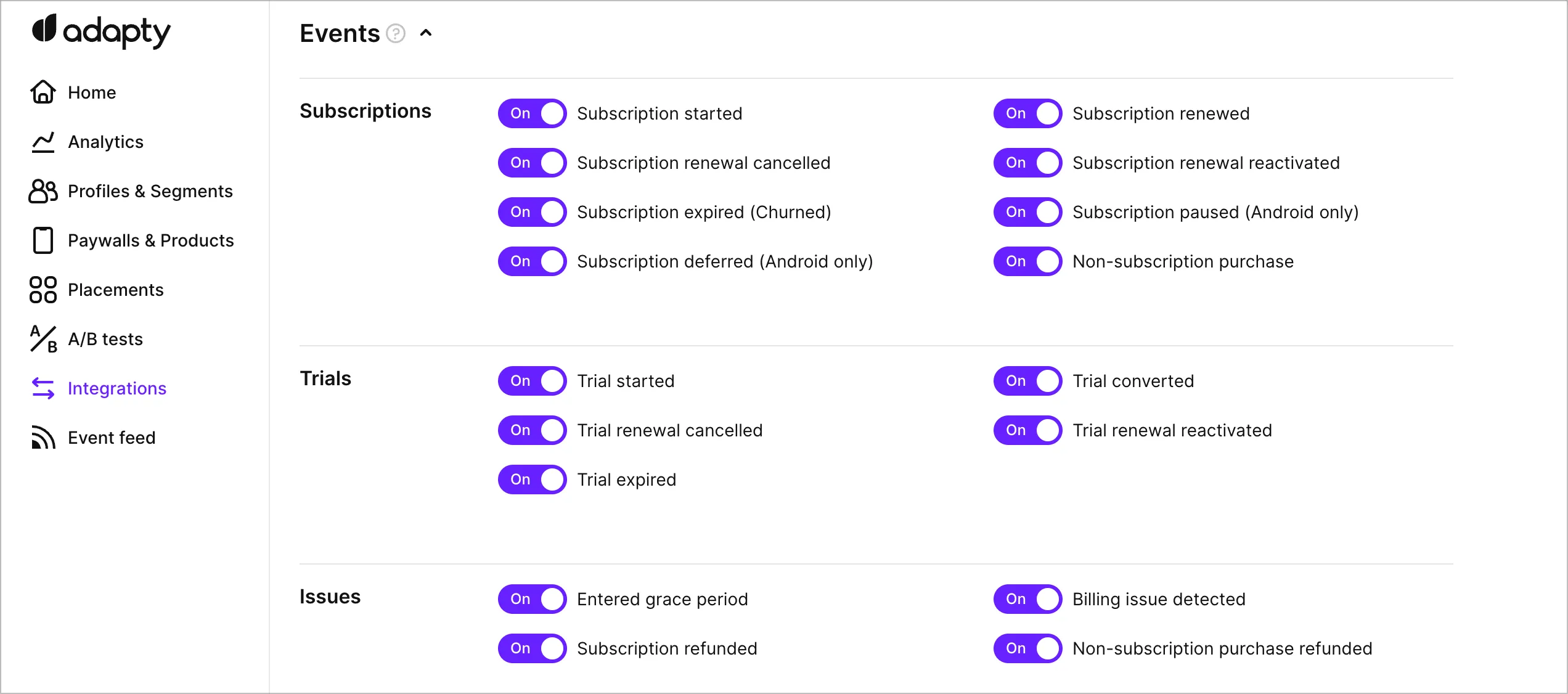Disable the Trial converted event
Image resolution: width=1568 pixels, height=694 pixels.
point(1028,381)
